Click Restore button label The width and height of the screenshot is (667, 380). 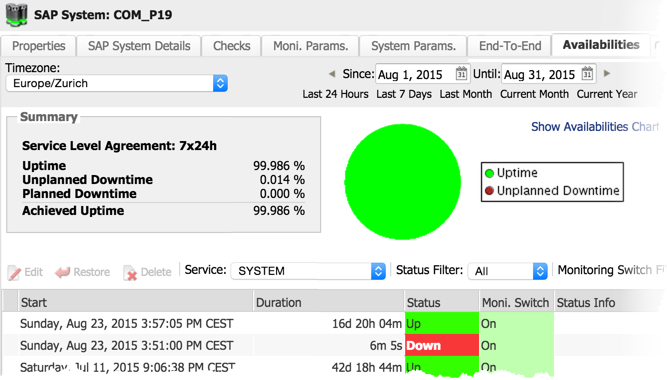[91, 272]
